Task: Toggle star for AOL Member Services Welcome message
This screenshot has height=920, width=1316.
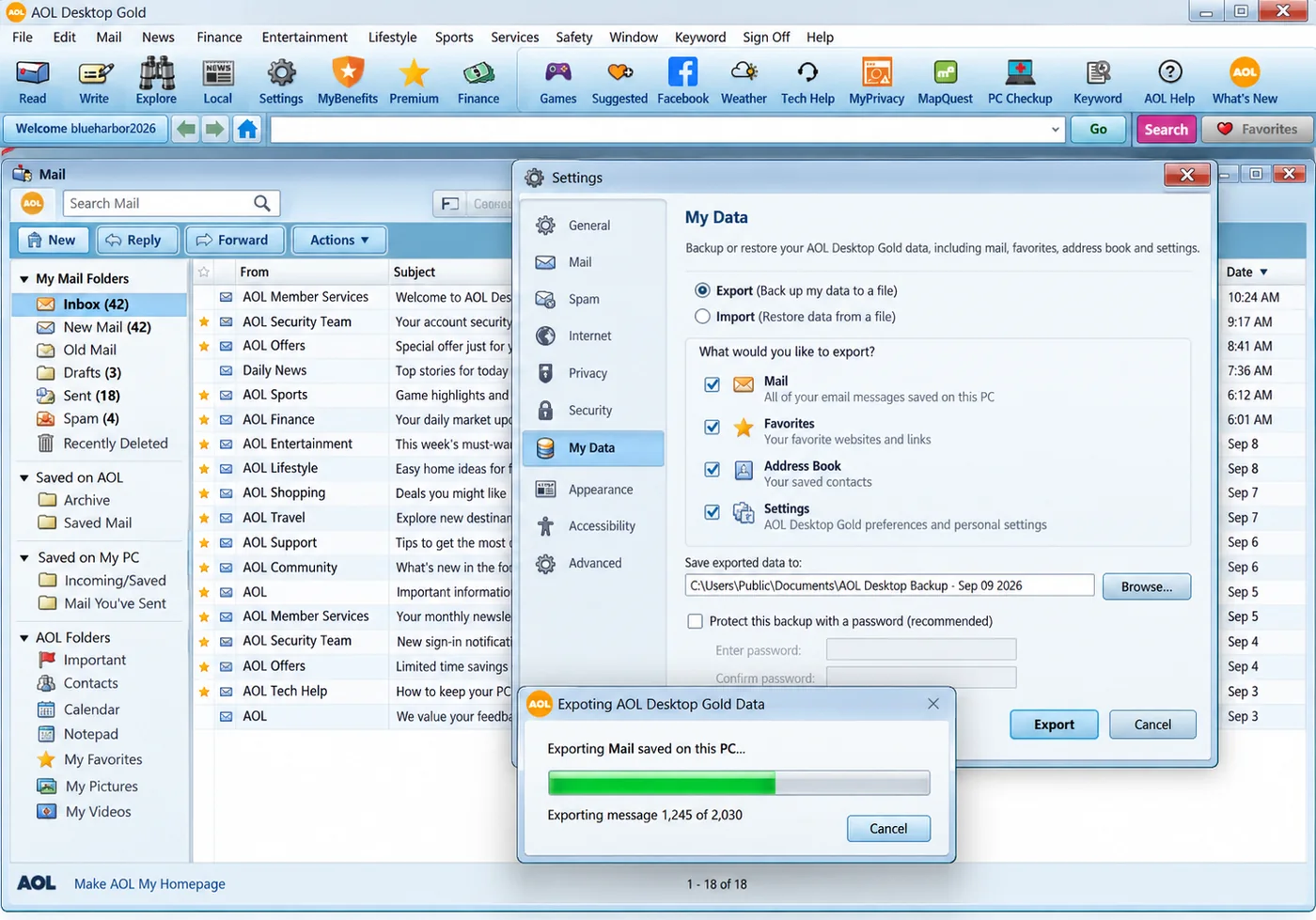Action: pos(204,297)
